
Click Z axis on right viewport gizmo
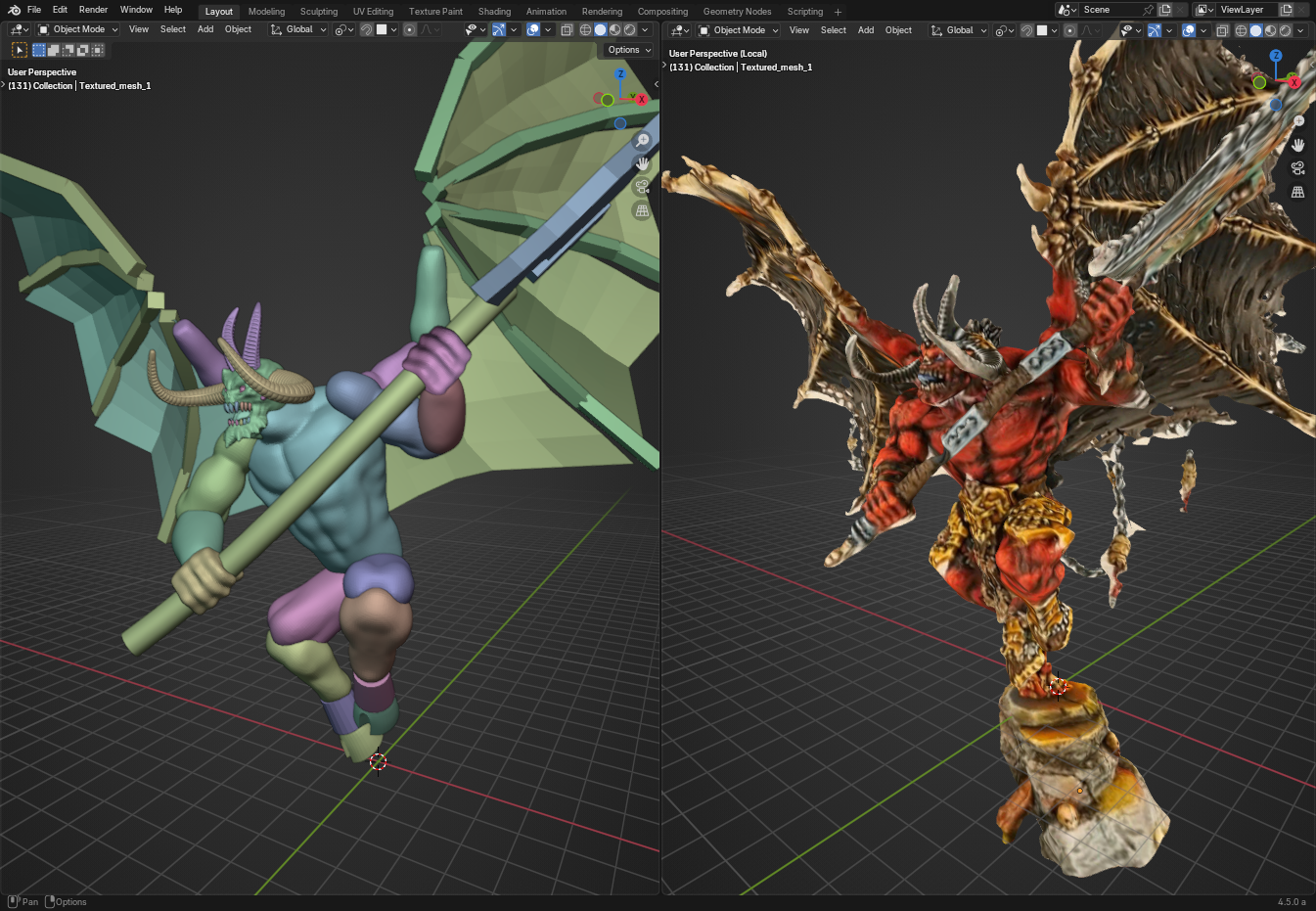[x=1276, y=56]
